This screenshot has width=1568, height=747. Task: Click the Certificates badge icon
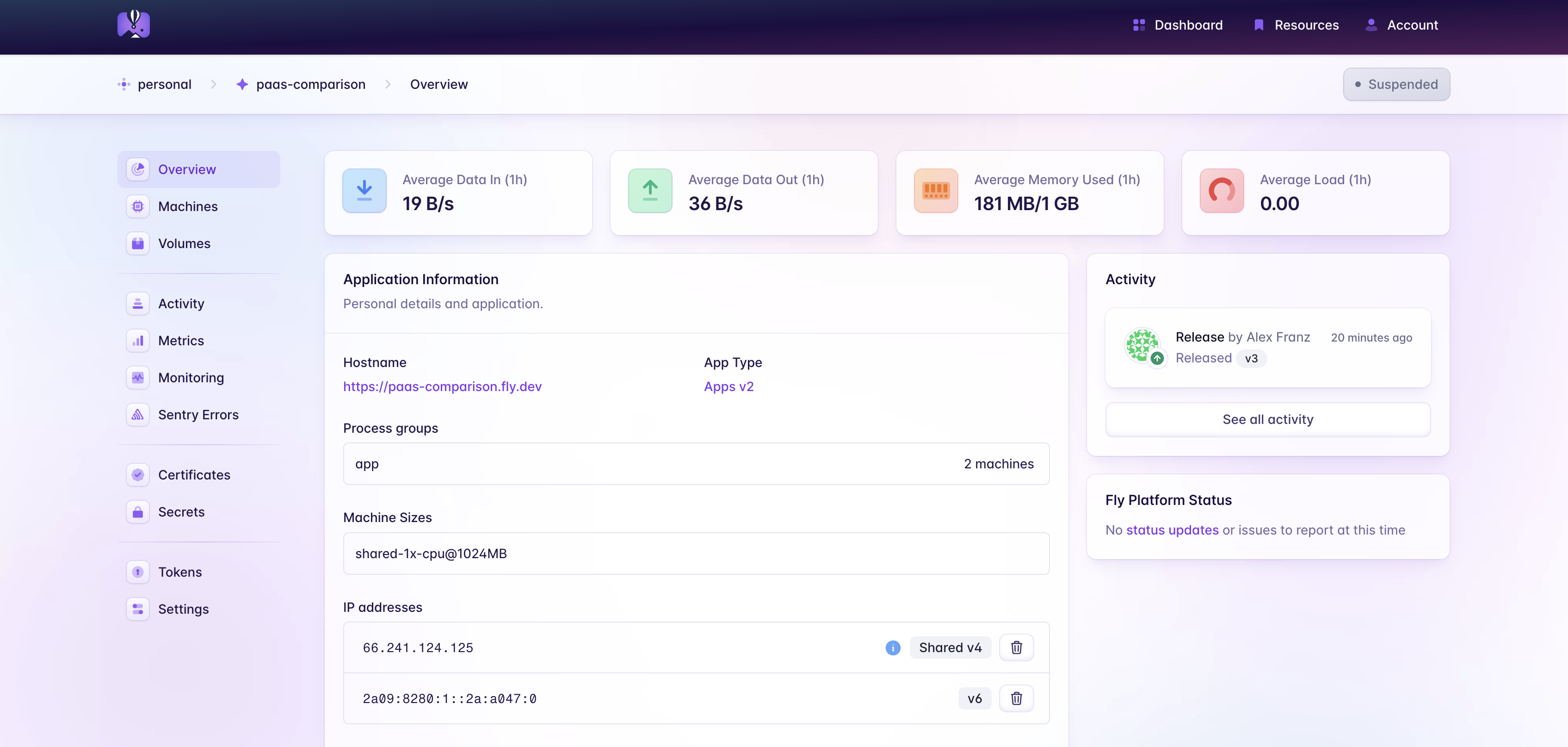click(x=137, y=475)
